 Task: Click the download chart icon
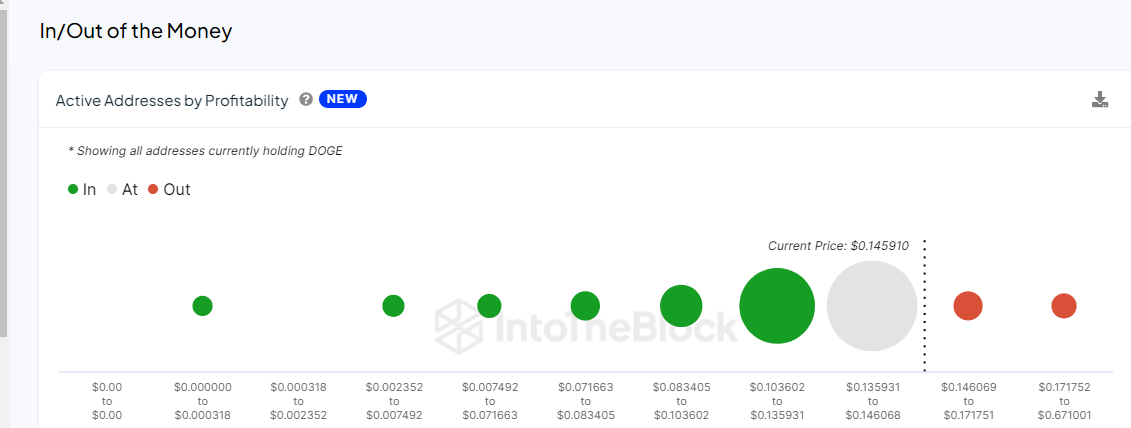(x=1100, y=99)
